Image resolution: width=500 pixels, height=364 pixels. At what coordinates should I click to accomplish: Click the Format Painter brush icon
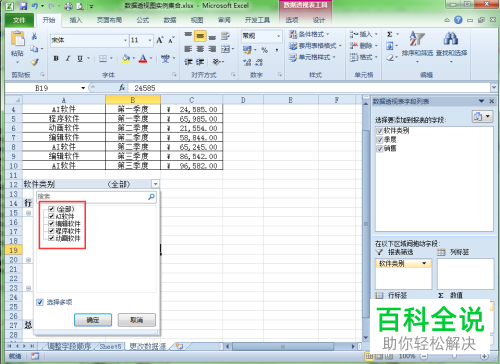point(35,62)
